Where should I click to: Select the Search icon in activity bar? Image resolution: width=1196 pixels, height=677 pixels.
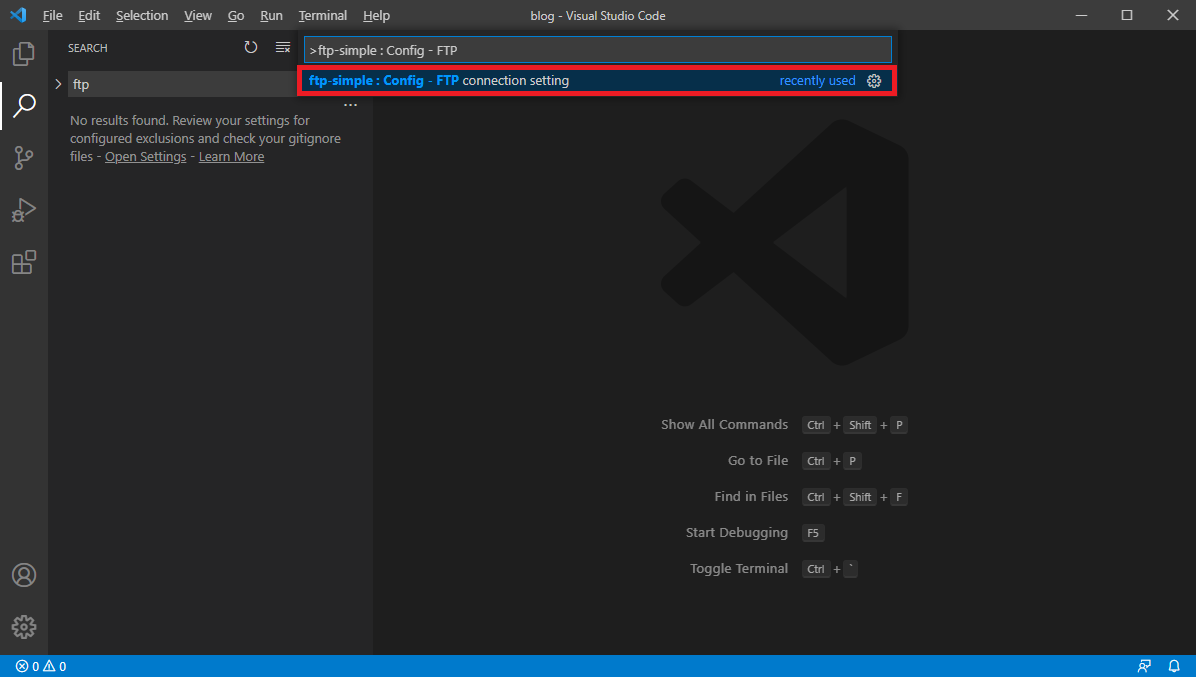click(x=23, y=105)
